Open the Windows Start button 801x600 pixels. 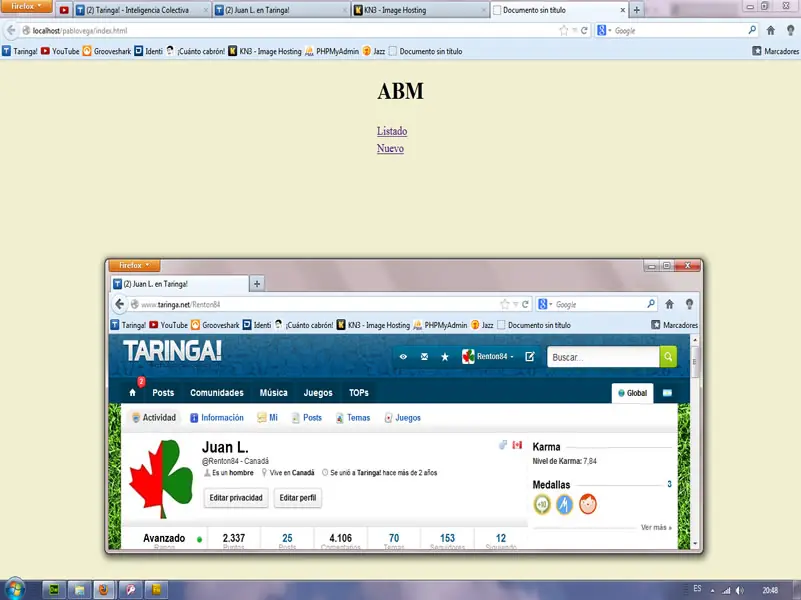coord(15,589)
